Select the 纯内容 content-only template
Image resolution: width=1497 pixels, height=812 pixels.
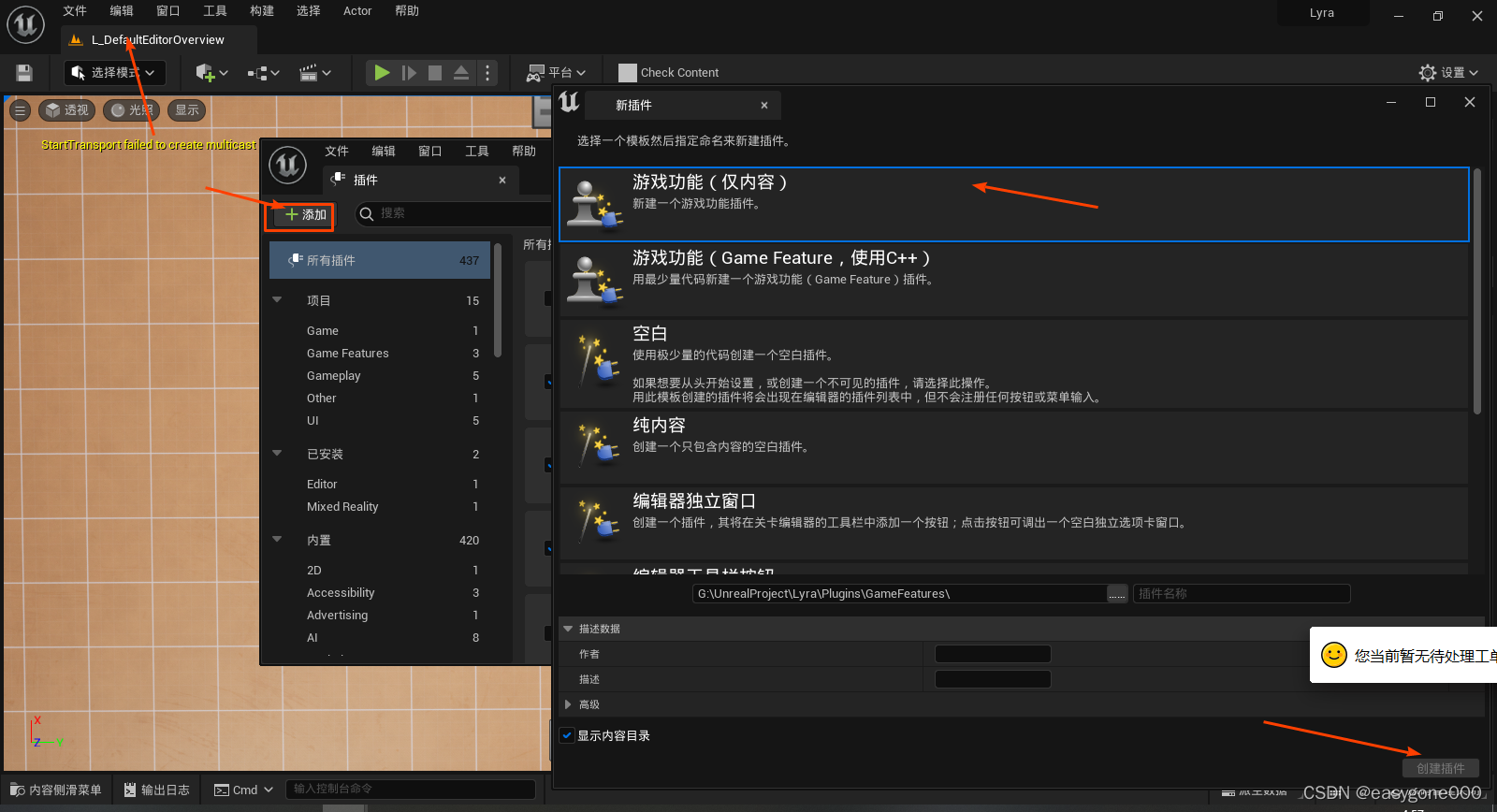1014,447
